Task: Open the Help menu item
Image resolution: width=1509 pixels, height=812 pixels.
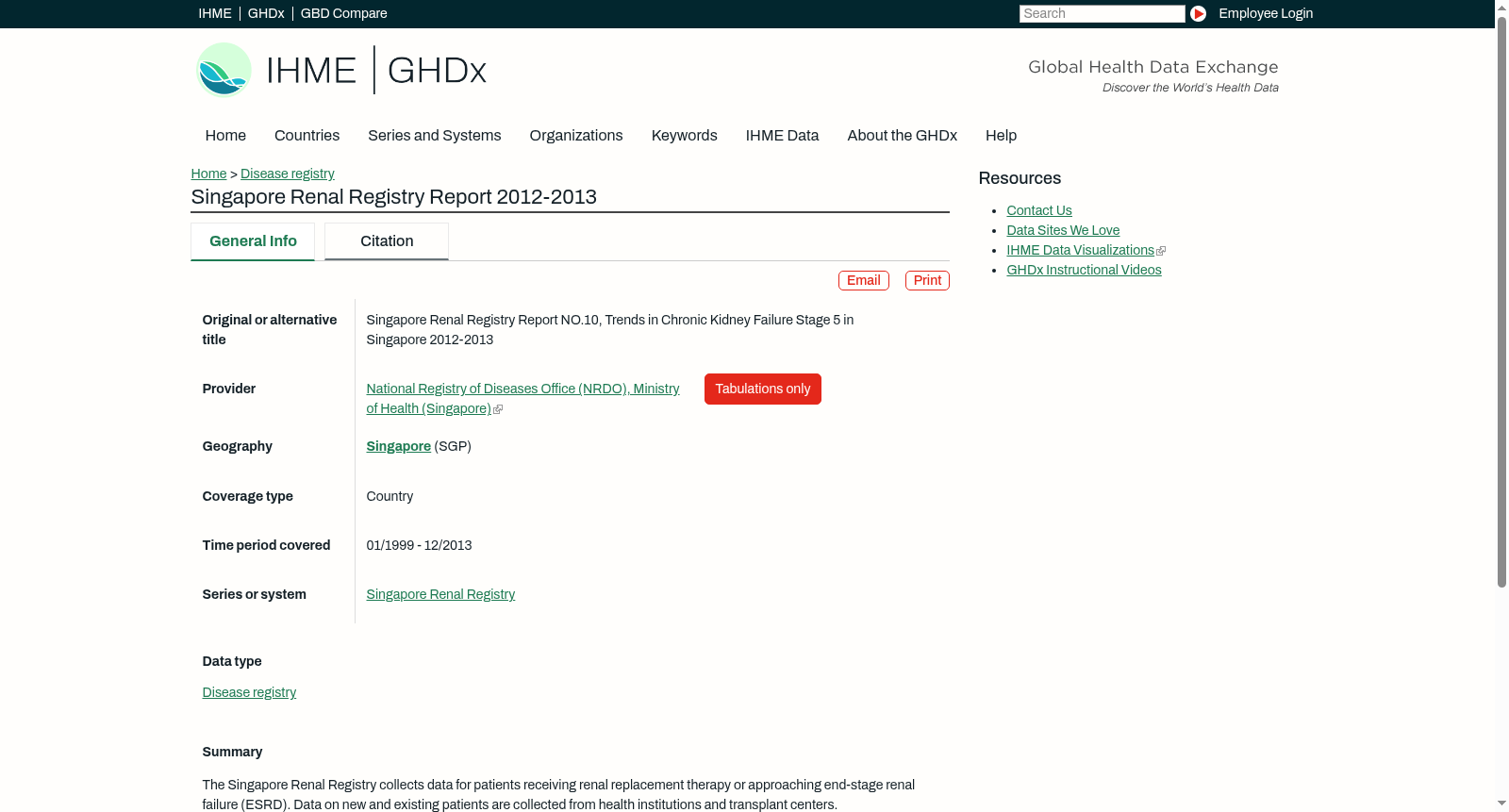Action: tap(1001, 135)
